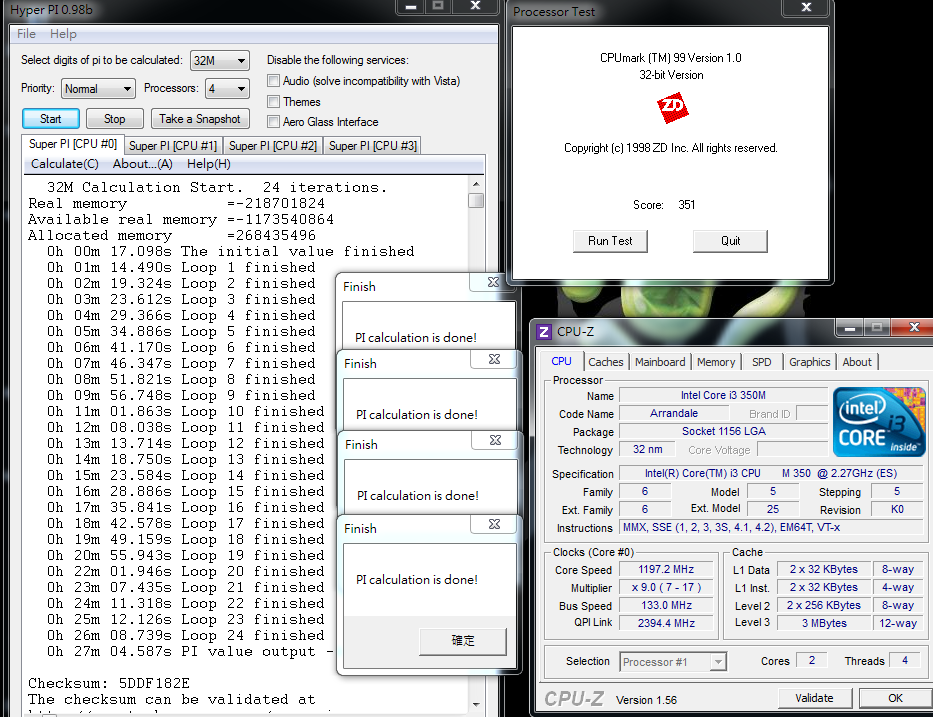Screen dimensions: 933x717
Task: Open the digits of pi dropdown (32M)
Action: tap(220, 60)
